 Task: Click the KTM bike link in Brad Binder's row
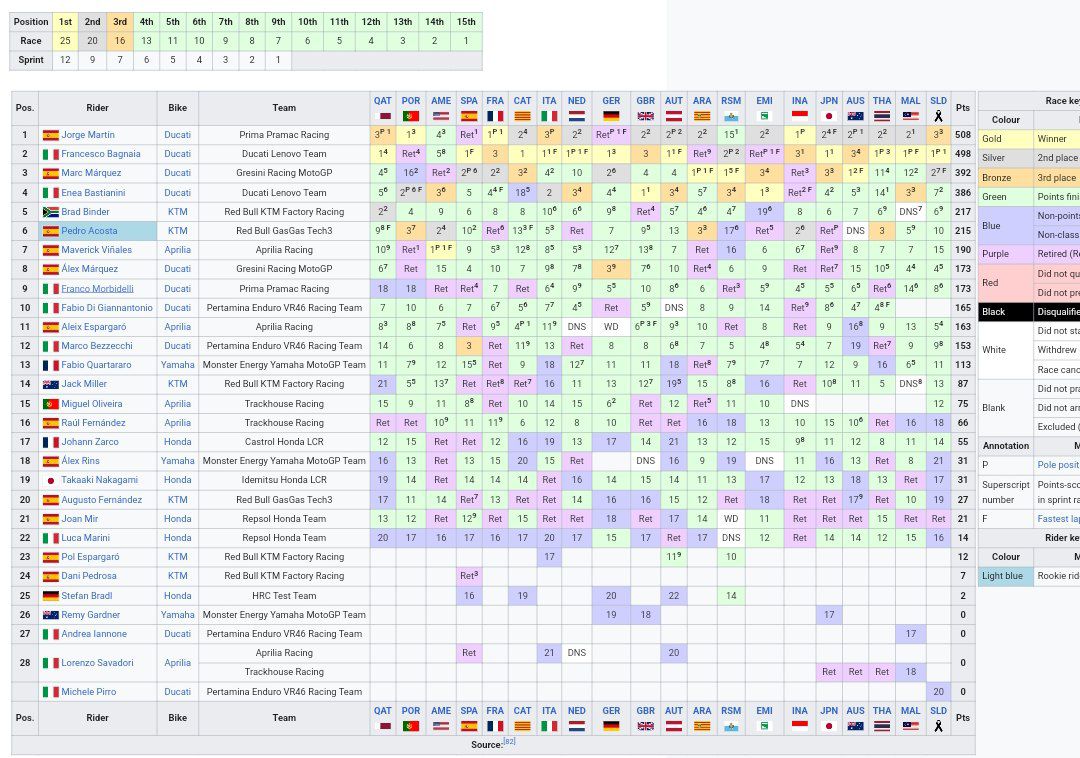click(x=177, y=212)
